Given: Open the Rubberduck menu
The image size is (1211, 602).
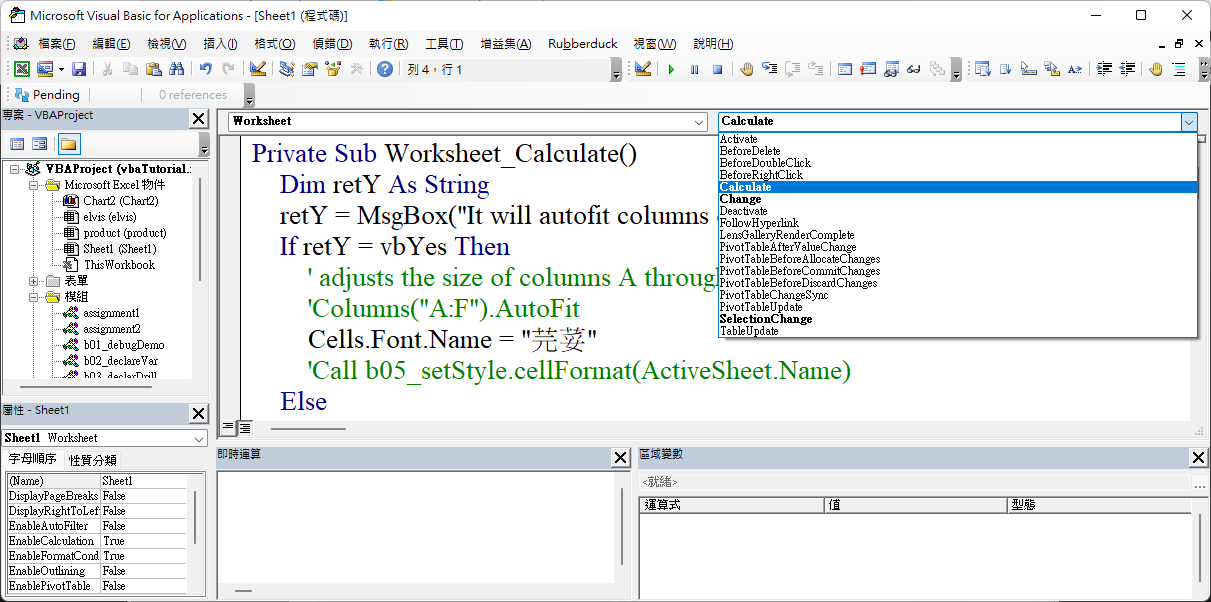Looking at the screenshot, I should [582, 44].
